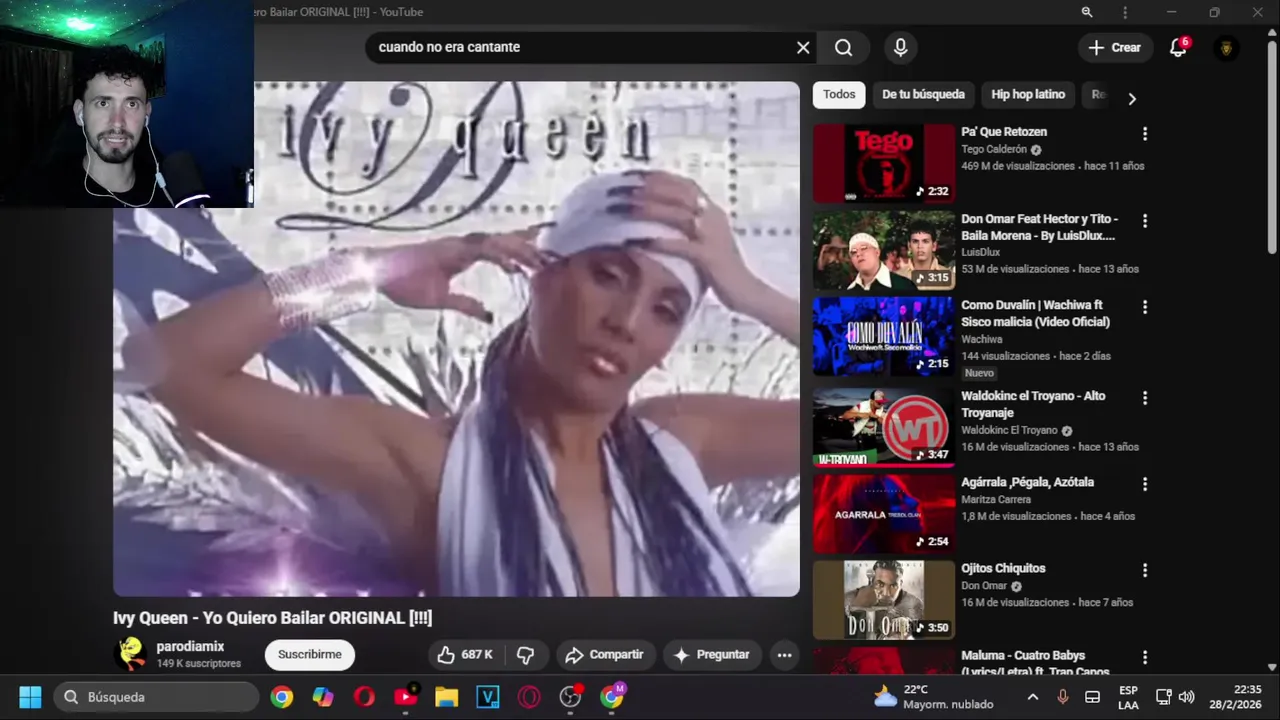1280x720 pixels.
Task: Open the Ojitos Chiquitos title link
Action: pos(1003,568)
